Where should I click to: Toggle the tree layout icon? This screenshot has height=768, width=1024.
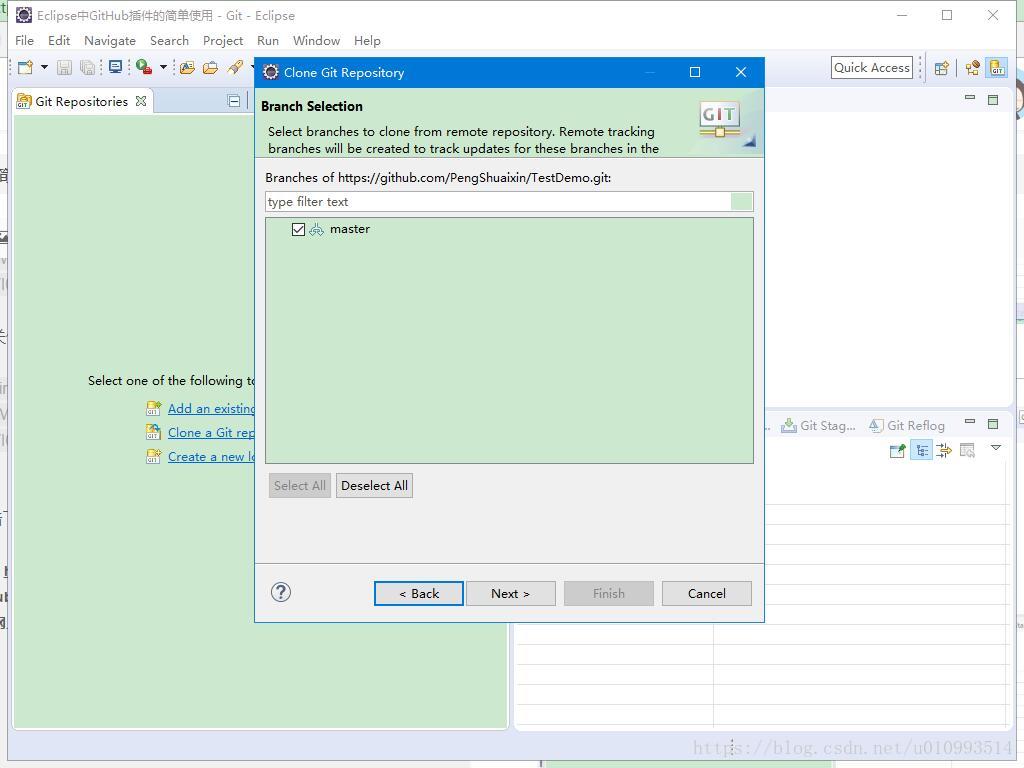coord(921,451)
